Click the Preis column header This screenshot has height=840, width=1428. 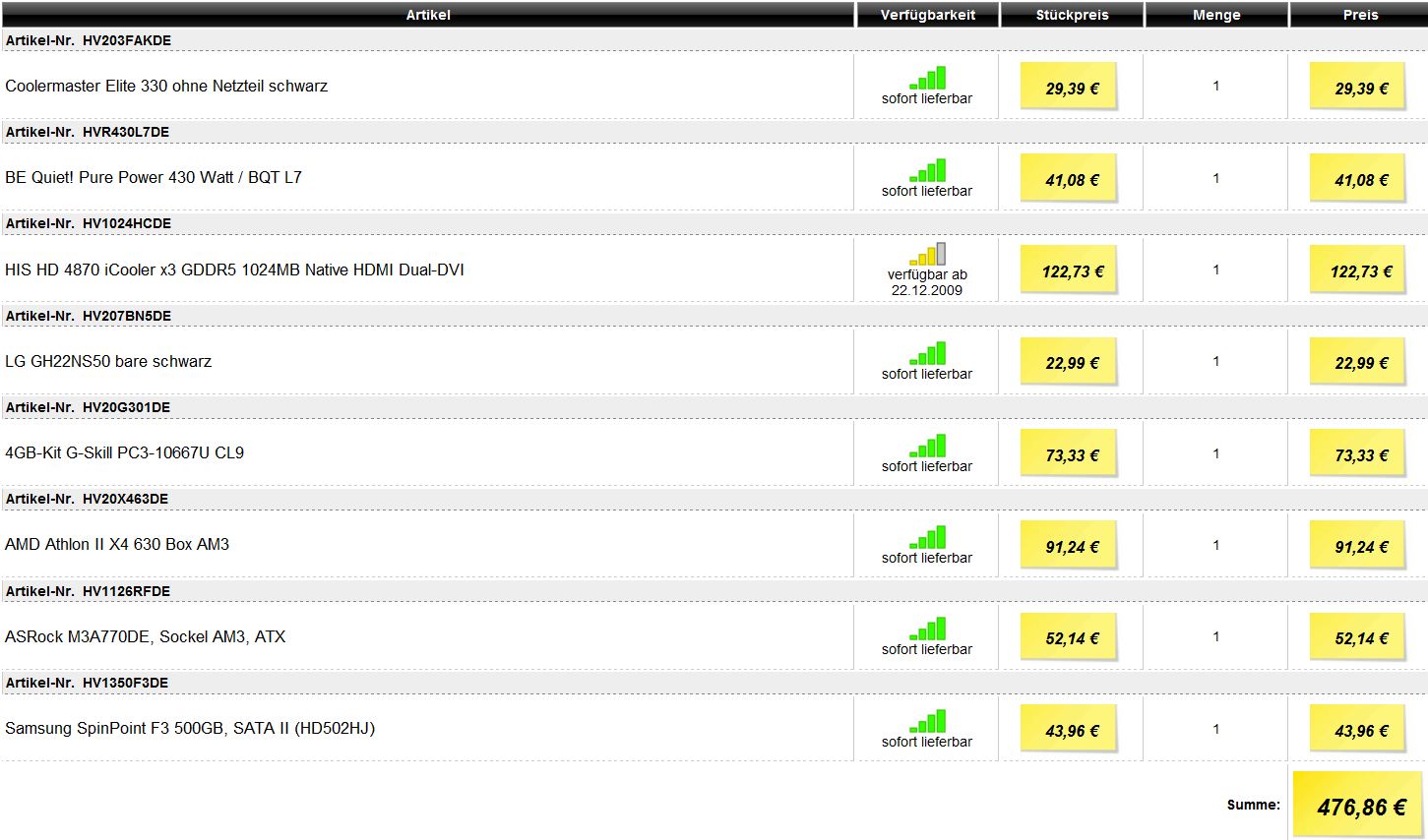[1360, 15]
